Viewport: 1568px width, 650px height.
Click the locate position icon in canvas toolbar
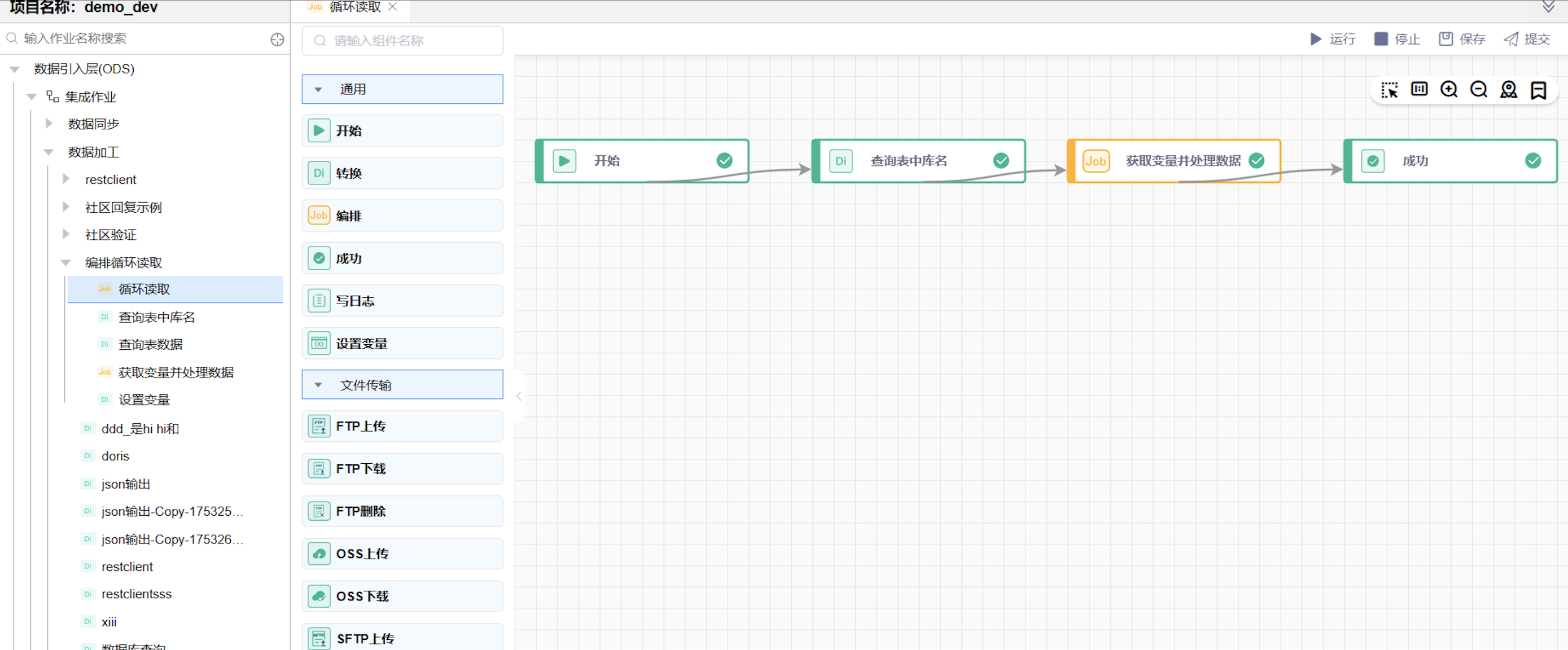click(1508, 90)
